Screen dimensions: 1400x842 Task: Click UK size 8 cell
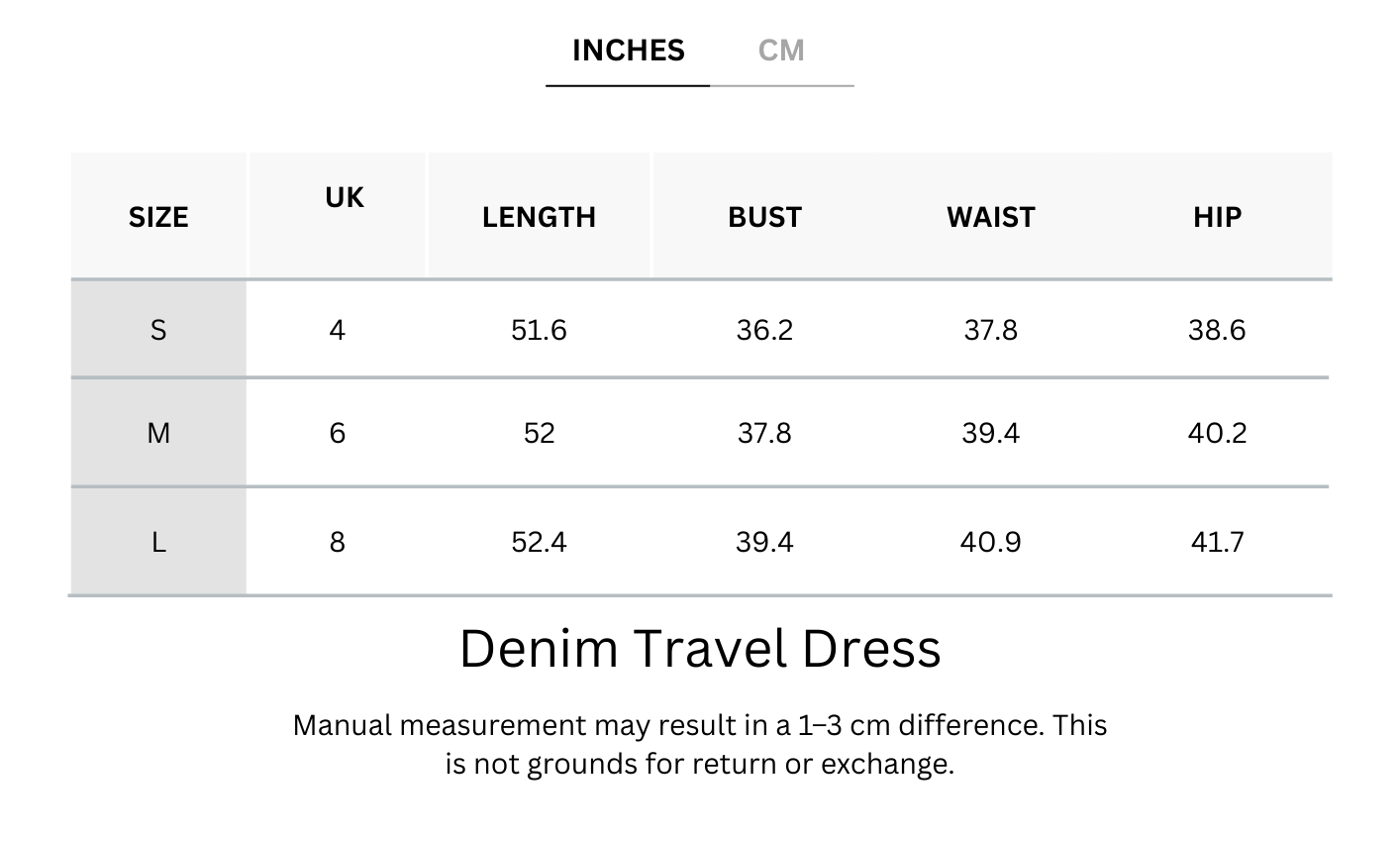pos(338,542)
